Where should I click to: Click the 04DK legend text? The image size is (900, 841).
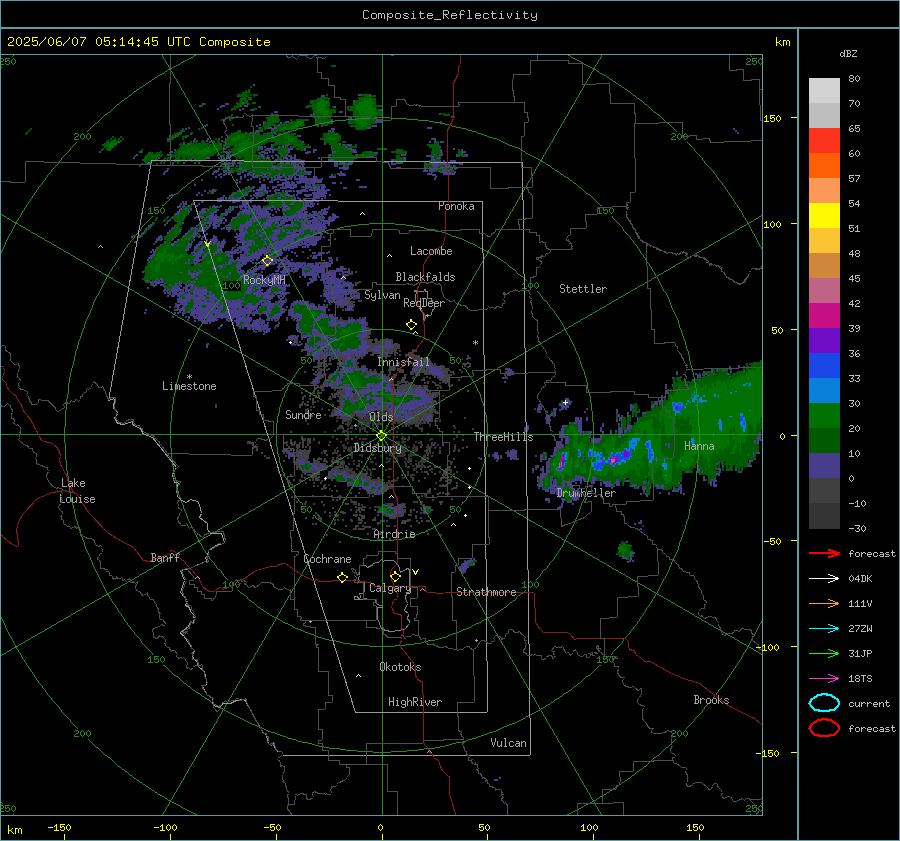[x=860, y=578]
